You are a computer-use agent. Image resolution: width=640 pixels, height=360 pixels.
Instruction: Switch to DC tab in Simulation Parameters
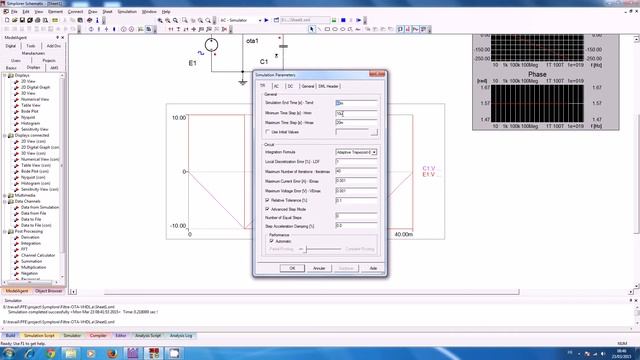[x=290, y=86]
